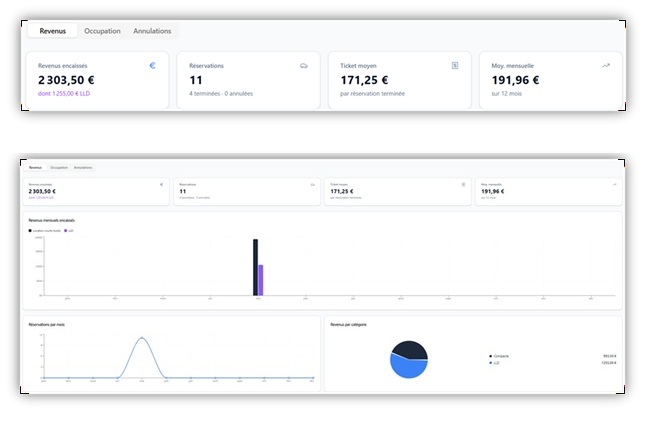Click the small receipt icon in the full dashboard view

pyautogui.click(x=464, y=184)
